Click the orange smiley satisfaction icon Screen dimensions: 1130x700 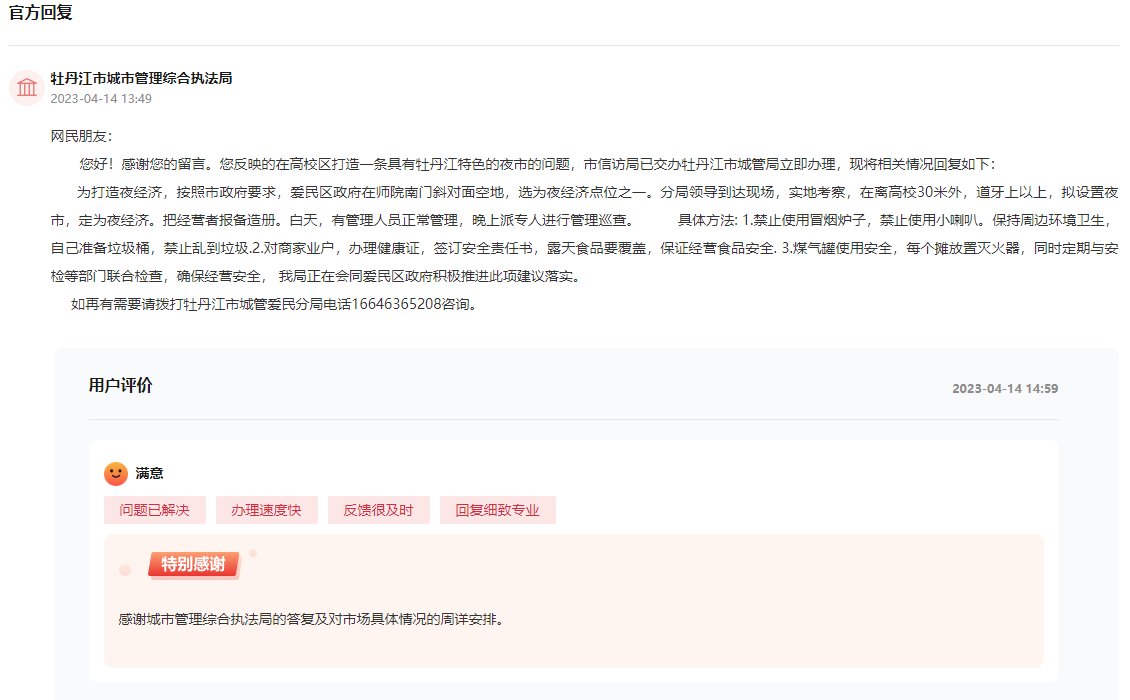(x=116, y=474)
